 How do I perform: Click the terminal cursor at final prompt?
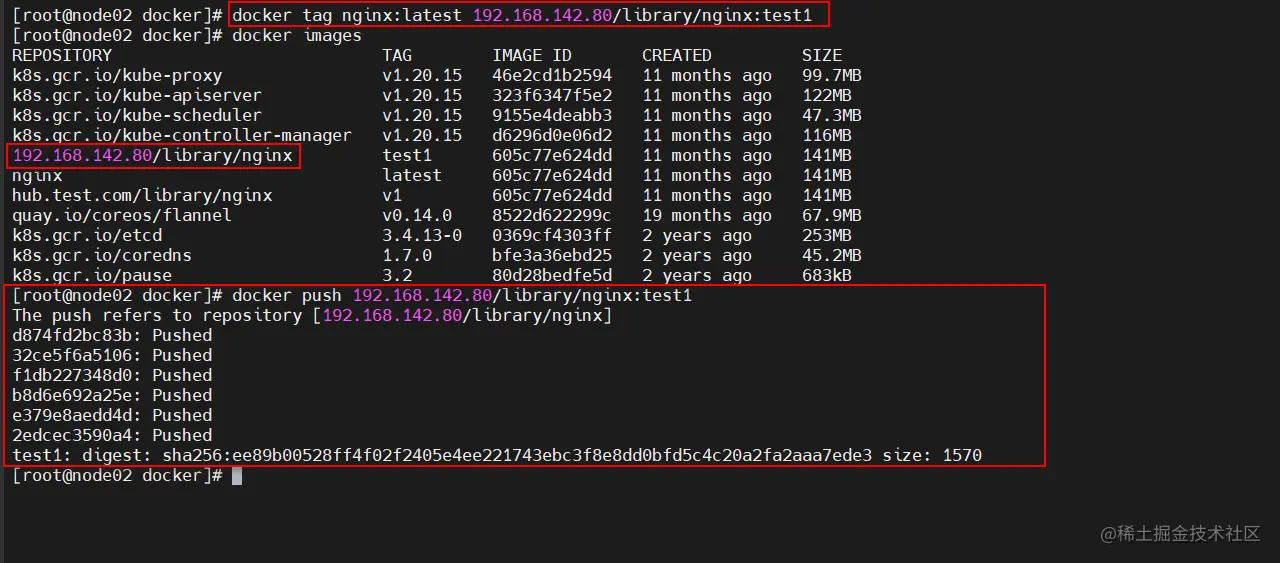237,475
